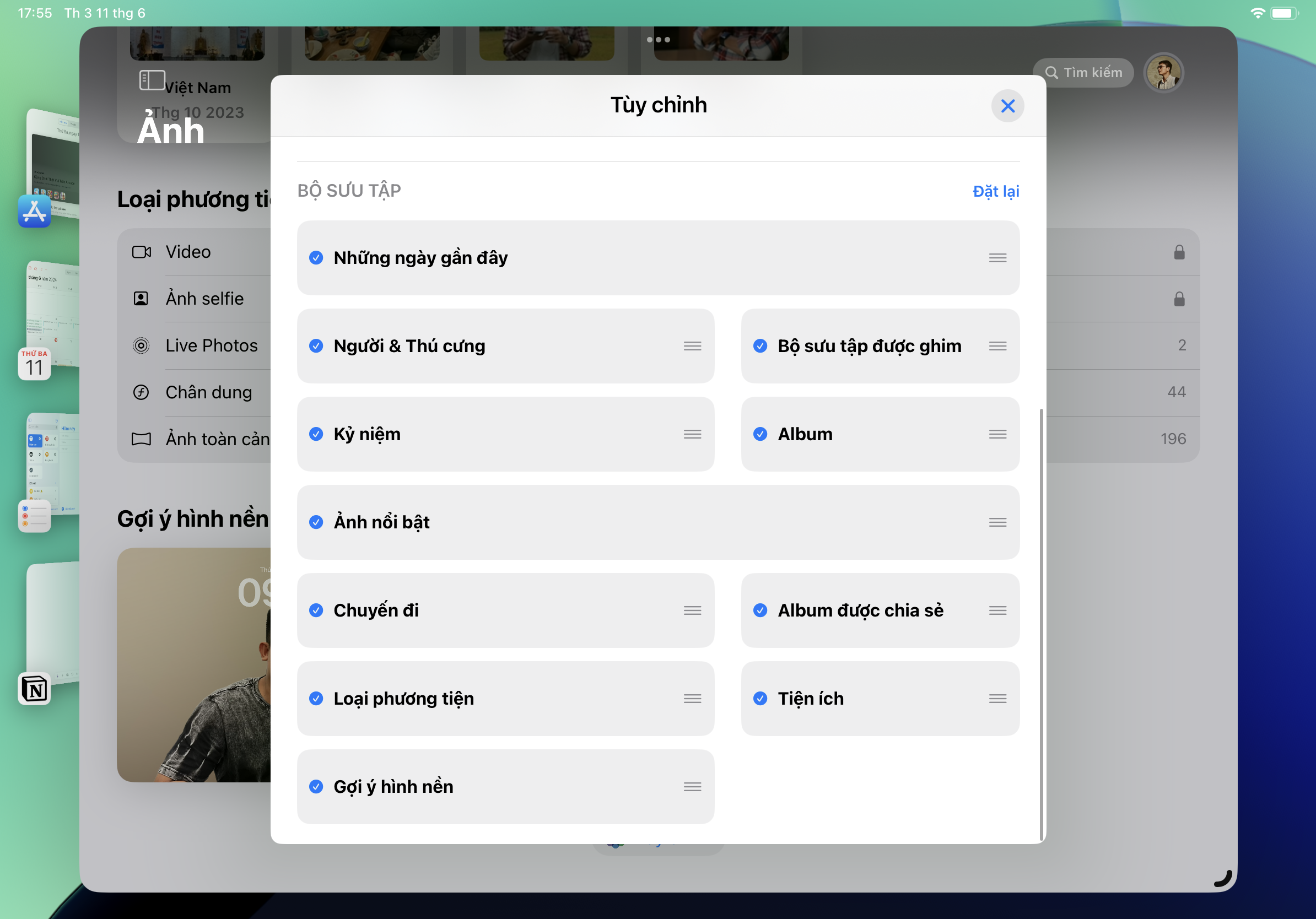1316x919 pixels.
Task: Reset collections with Đặt lại
Action: [x=996, y=191]
